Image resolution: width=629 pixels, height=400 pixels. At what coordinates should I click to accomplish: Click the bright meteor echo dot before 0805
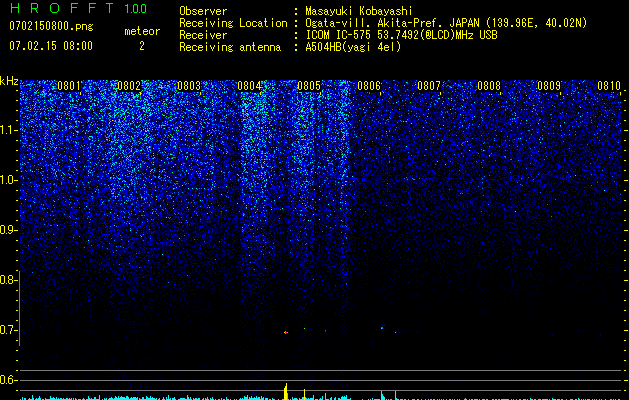[x=286, y=332]
